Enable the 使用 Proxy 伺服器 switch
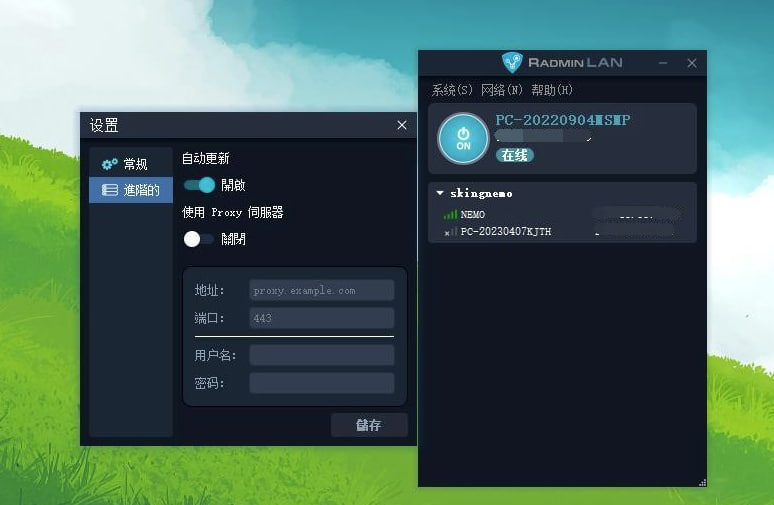Image resolution: width=774 pixels, height=505 pixels. click(198, 239)
